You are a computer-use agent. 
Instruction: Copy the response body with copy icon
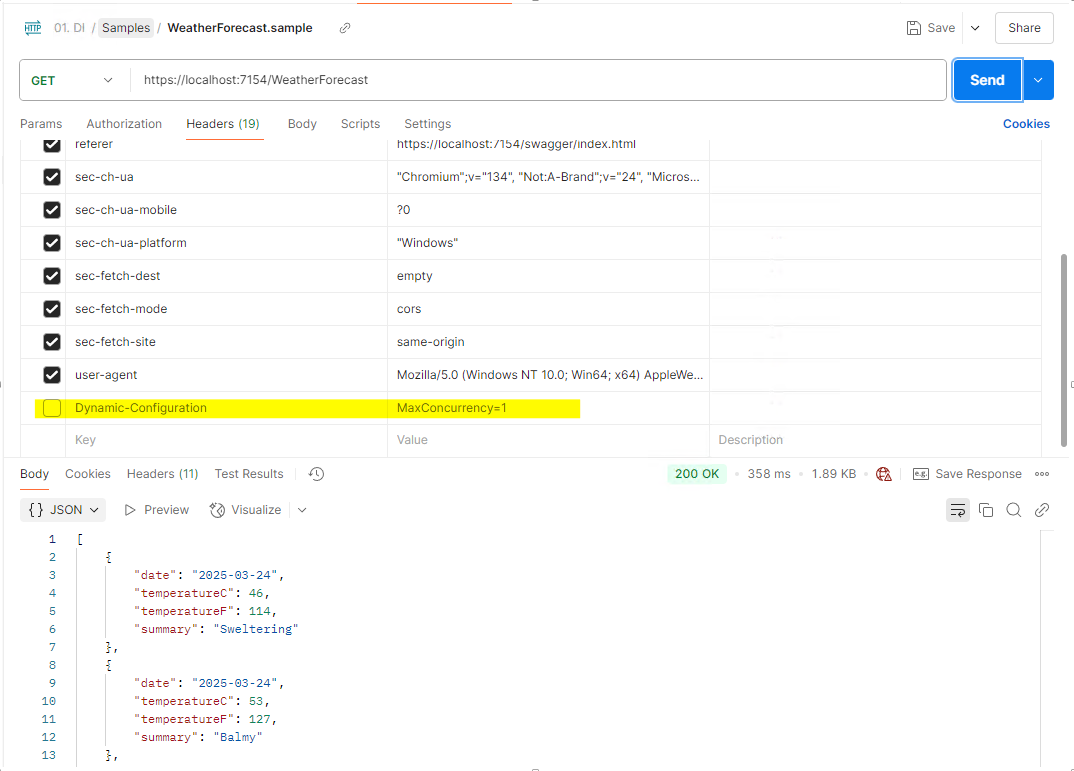coord(986,510)
